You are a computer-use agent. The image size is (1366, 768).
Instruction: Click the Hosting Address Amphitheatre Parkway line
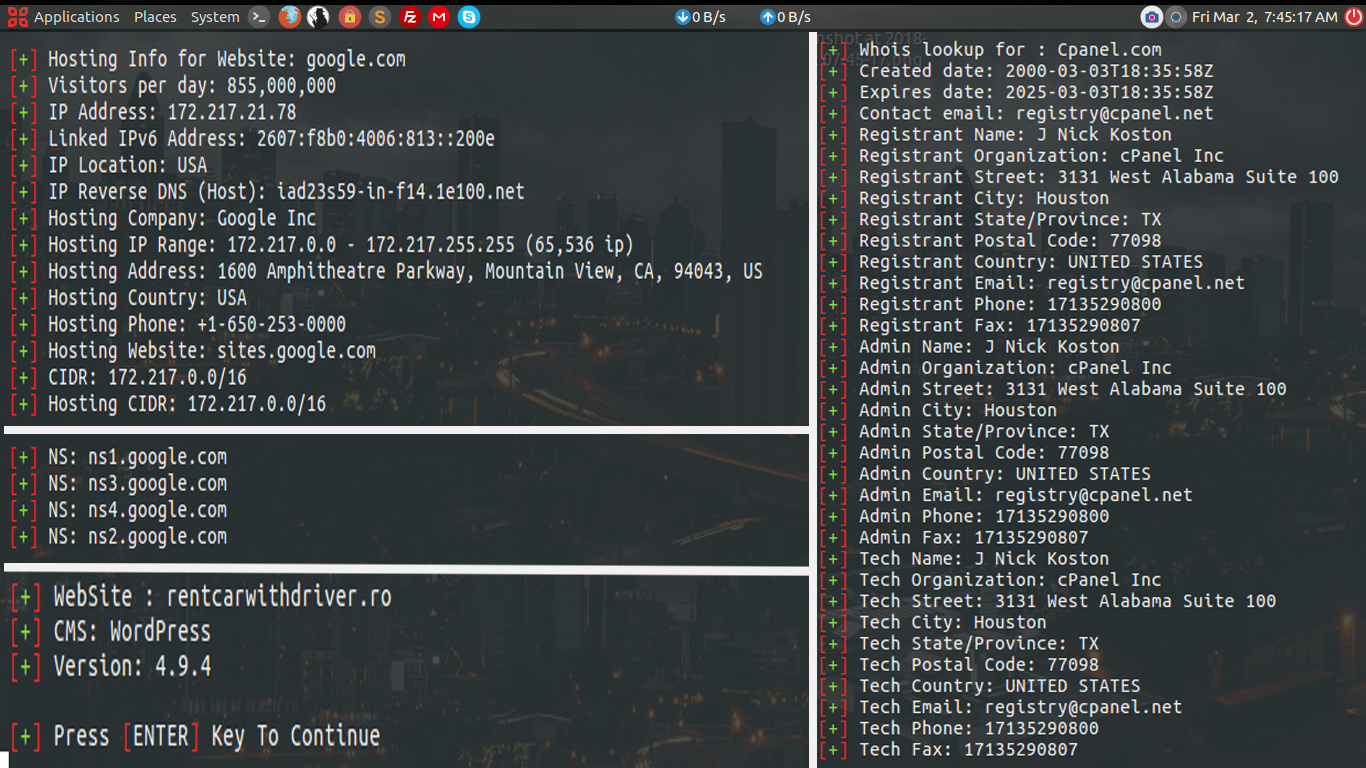[386, 271]
